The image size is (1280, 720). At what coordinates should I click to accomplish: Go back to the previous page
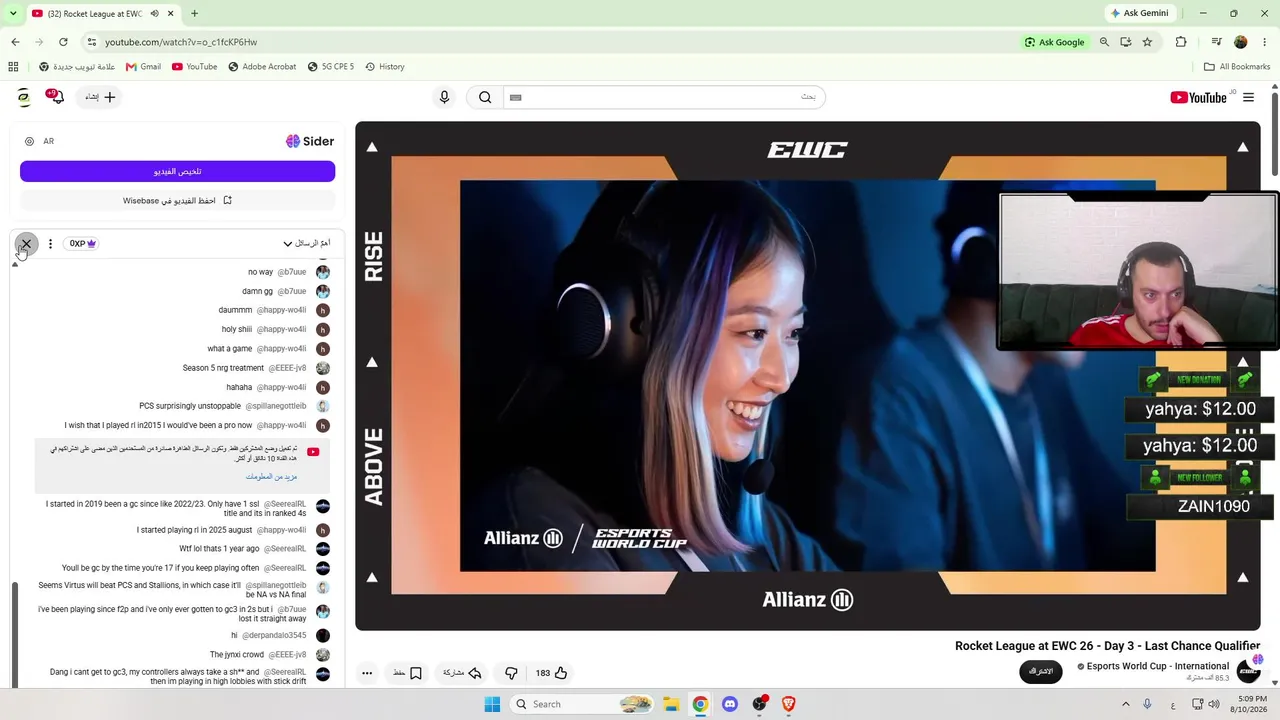[x=15, y=42]
